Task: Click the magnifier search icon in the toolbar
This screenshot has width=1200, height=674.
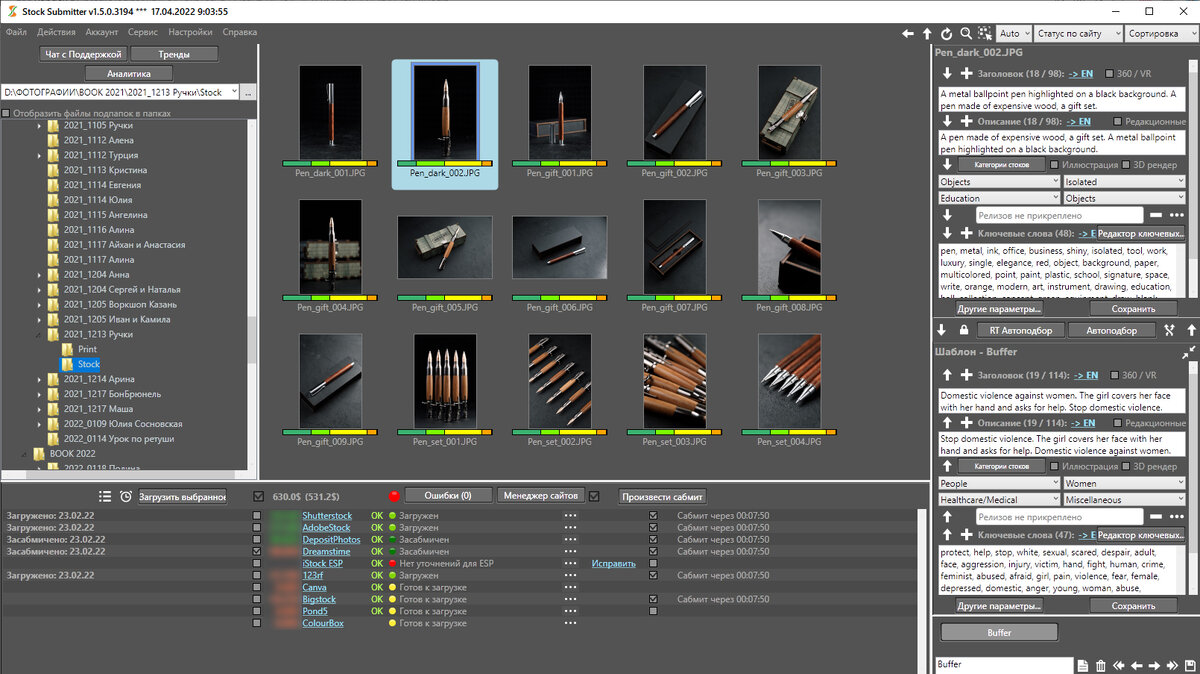Action: point(966,34)
